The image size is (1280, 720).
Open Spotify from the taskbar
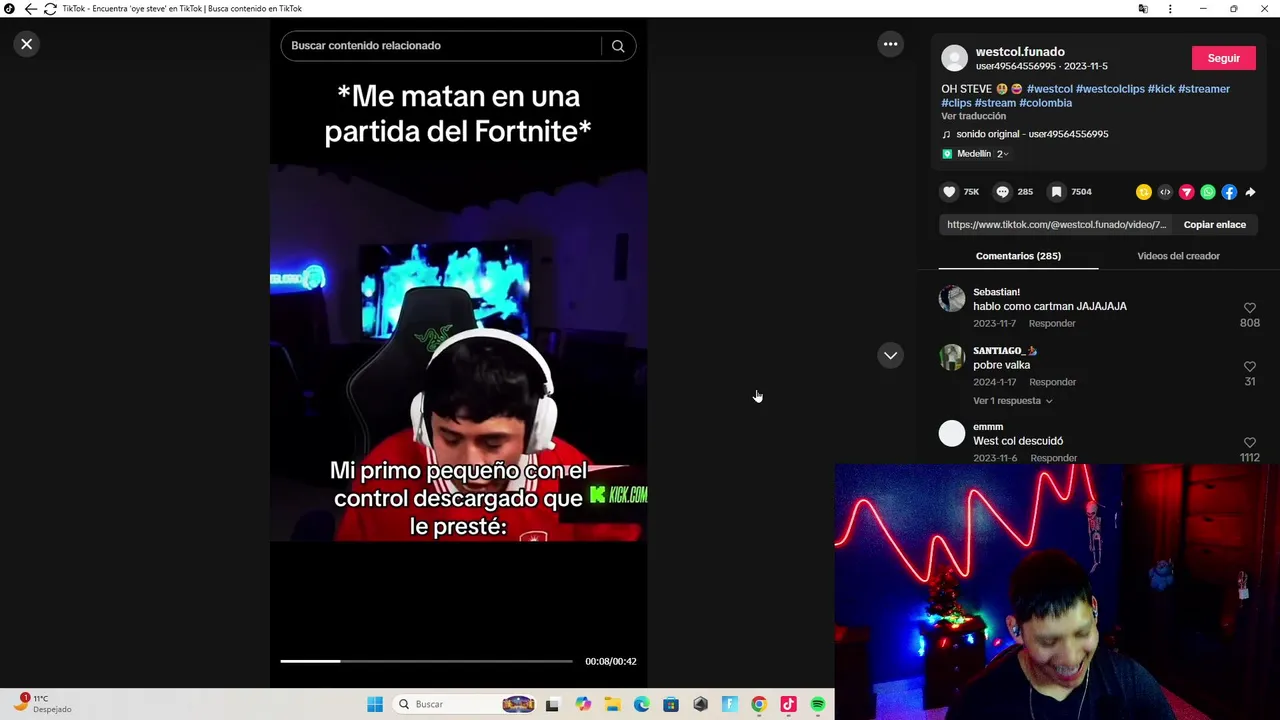tap(817, 704)
